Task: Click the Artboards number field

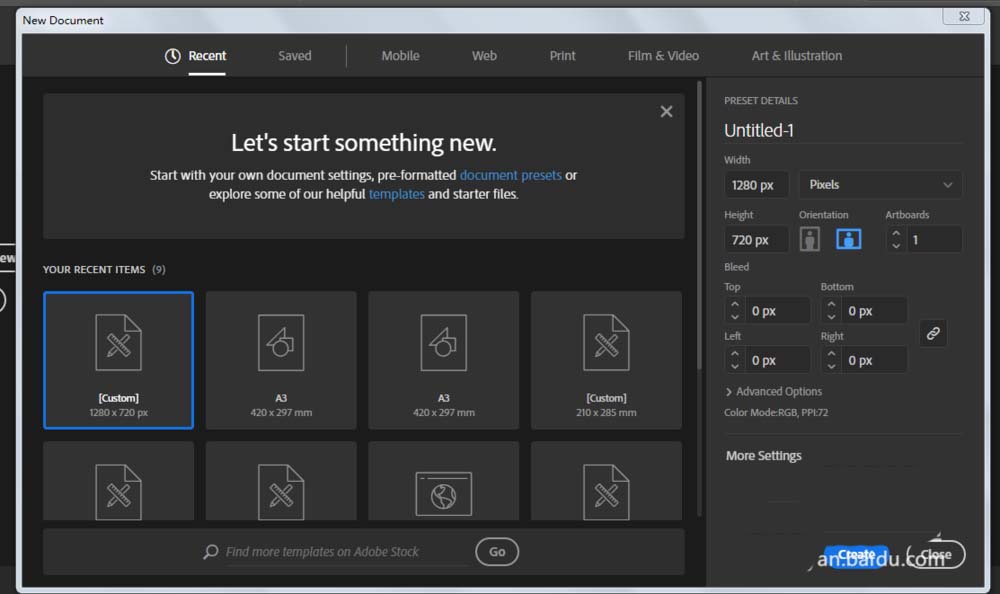Action: click(x=934, y=240)
